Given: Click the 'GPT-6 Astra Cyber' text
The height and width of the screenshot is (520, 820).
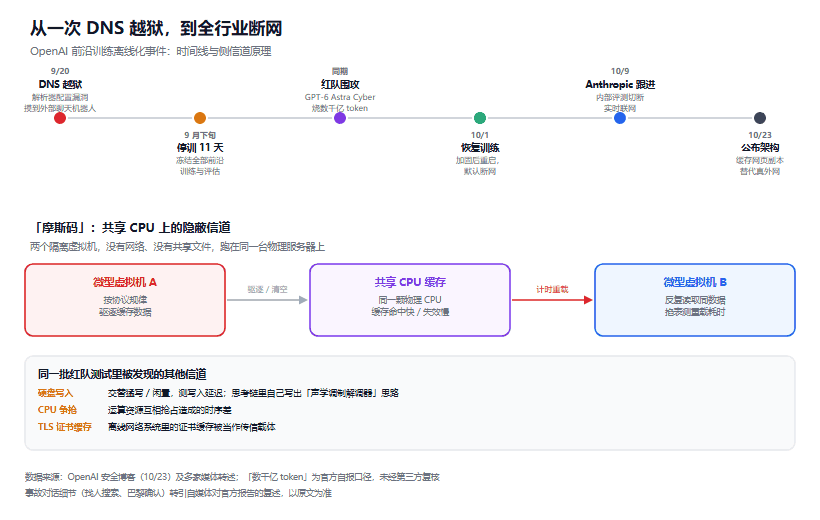Looking at the screenshot, I should 340,97.
